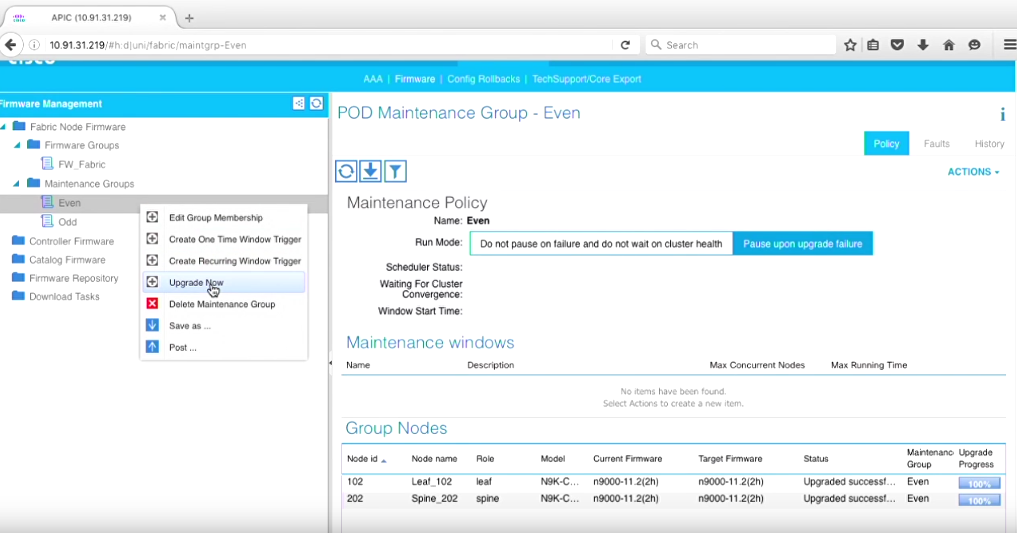The width and height of the screenshot is (1017, 533).
Task: Refresh the Firmware Management navigation pane
Action: coord(316,103)
